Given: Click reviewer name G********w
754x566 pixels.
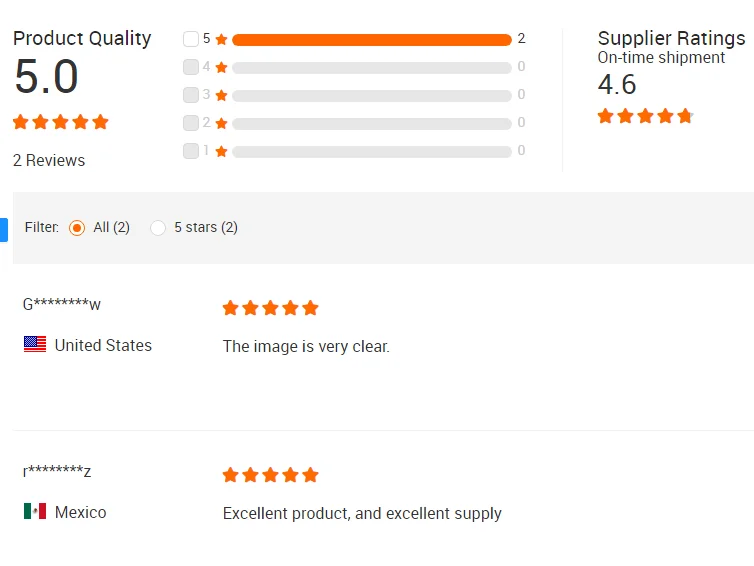Looking at the screenshot, I should point(62,304).
